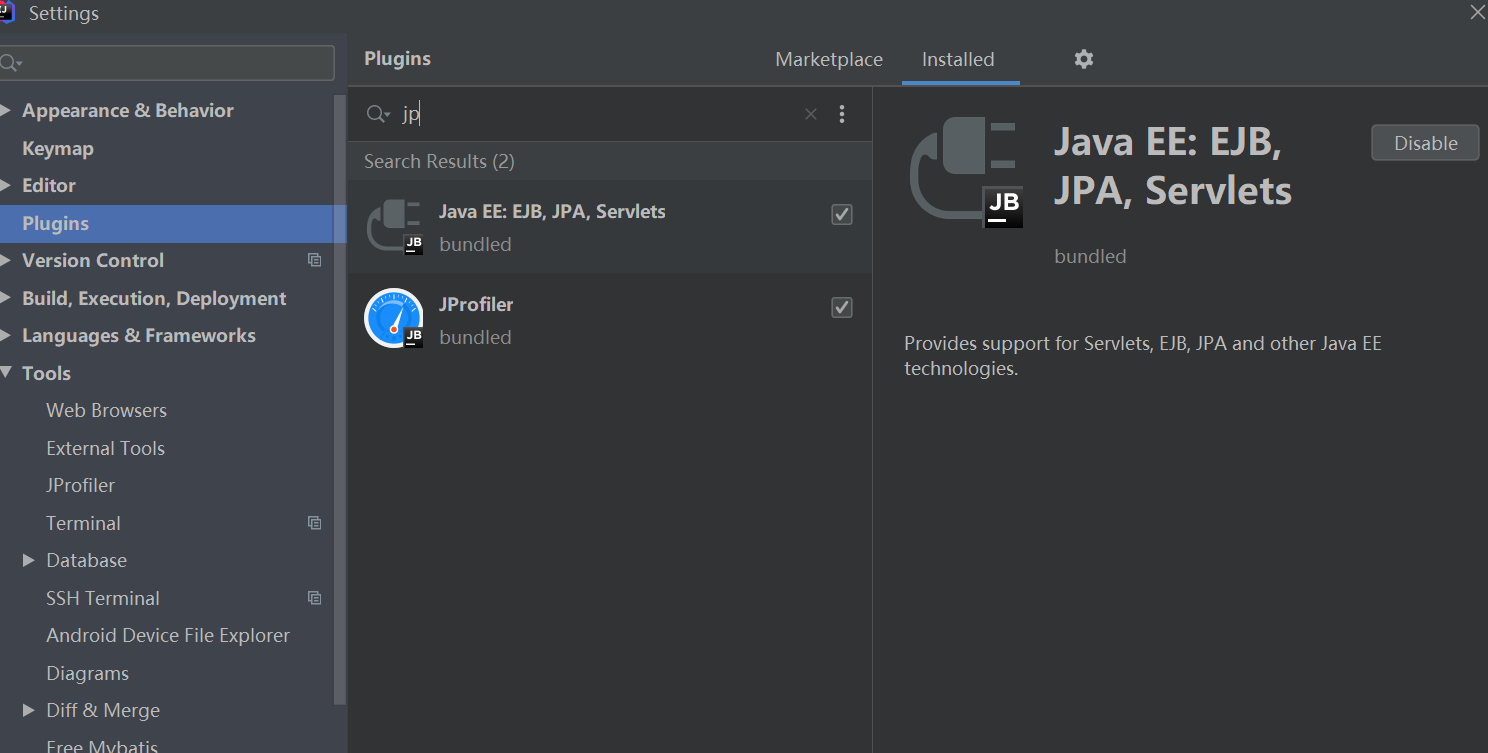Open Web Browsers settings
Screen dimensions: 1488x753
[106, 410]
